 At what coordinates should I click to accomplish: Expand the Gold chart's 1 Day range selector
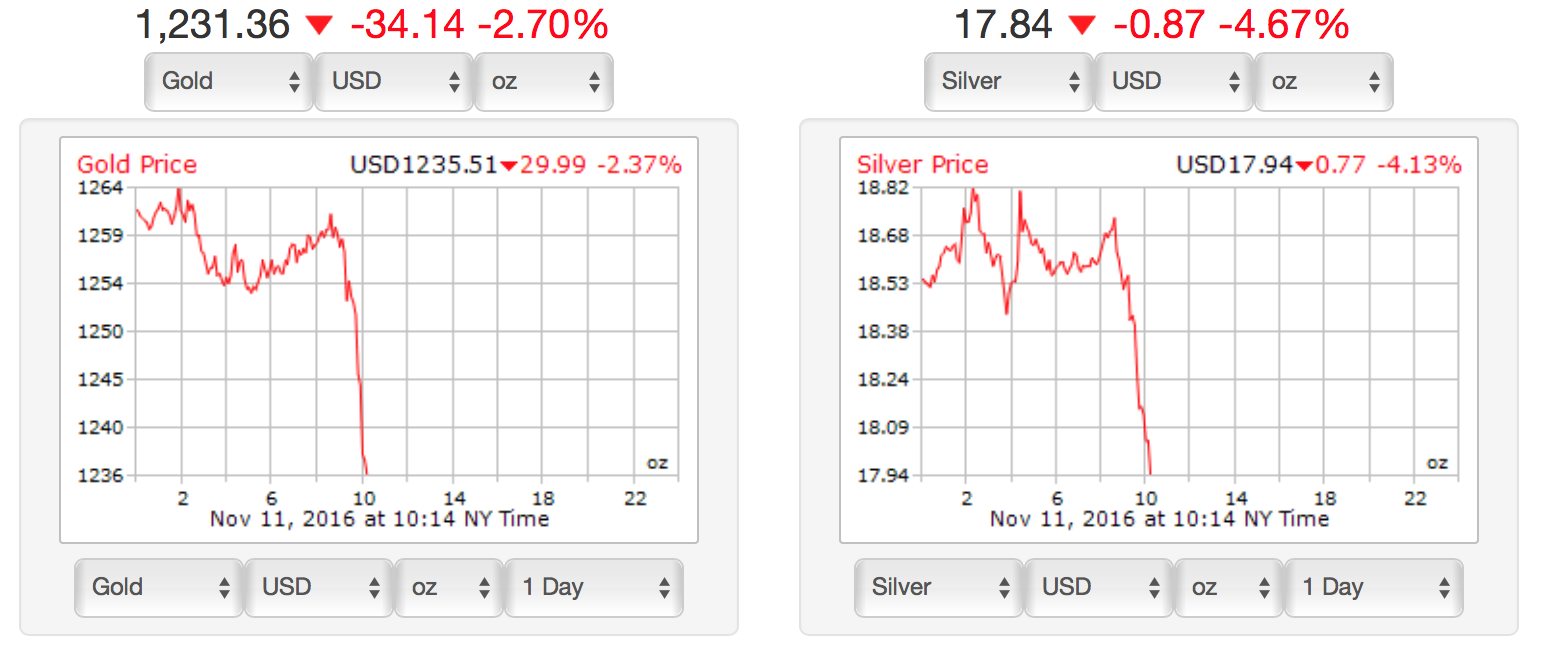594,587
